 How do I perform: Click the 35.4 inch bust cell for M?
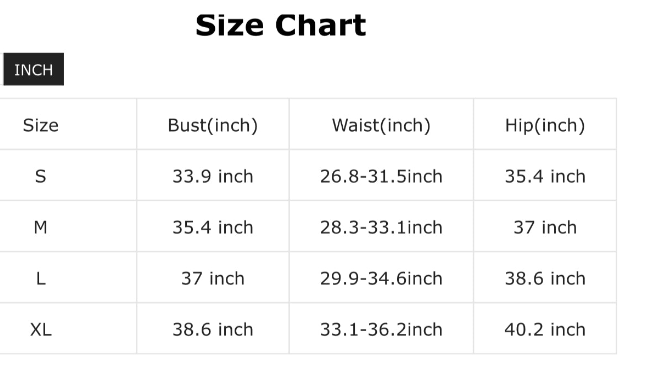click(x=213, y=227)
